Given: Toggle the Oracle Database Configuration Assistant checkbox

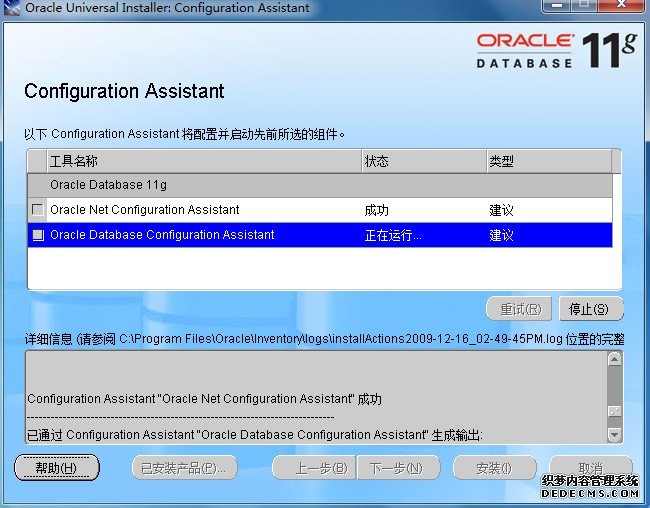Looking at the screenshot, I should tap(38, 235).
